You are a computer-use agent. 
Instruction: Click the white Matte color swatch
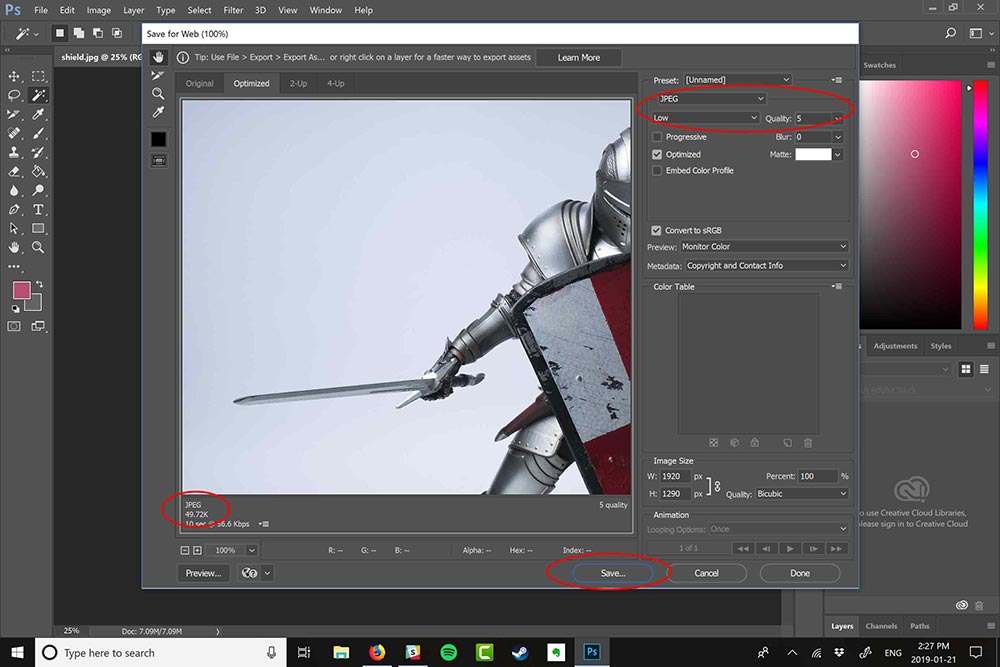click(x=813, y=154)
